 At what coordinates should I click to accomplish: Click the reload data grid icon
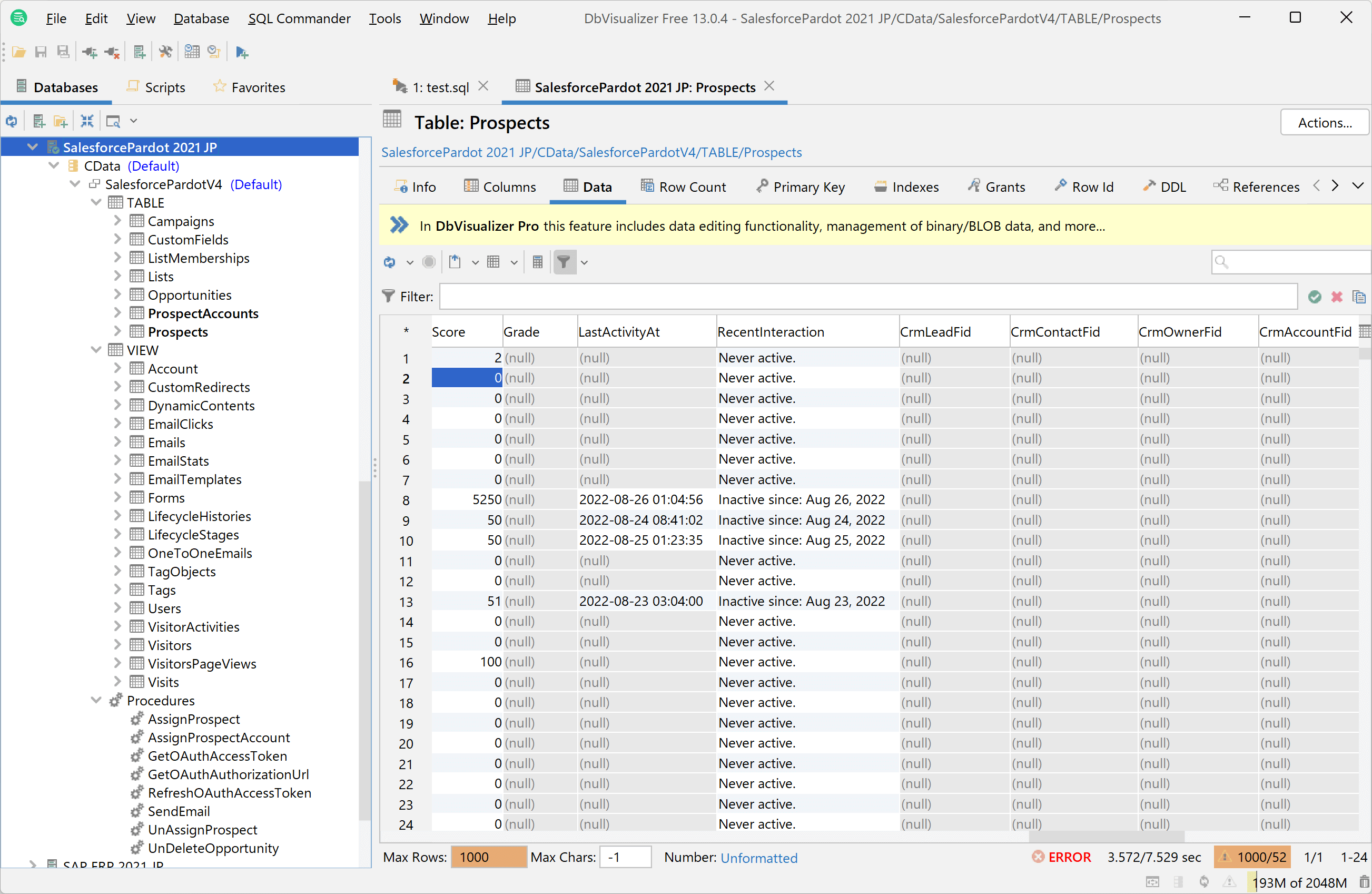[x=390, y=262]
